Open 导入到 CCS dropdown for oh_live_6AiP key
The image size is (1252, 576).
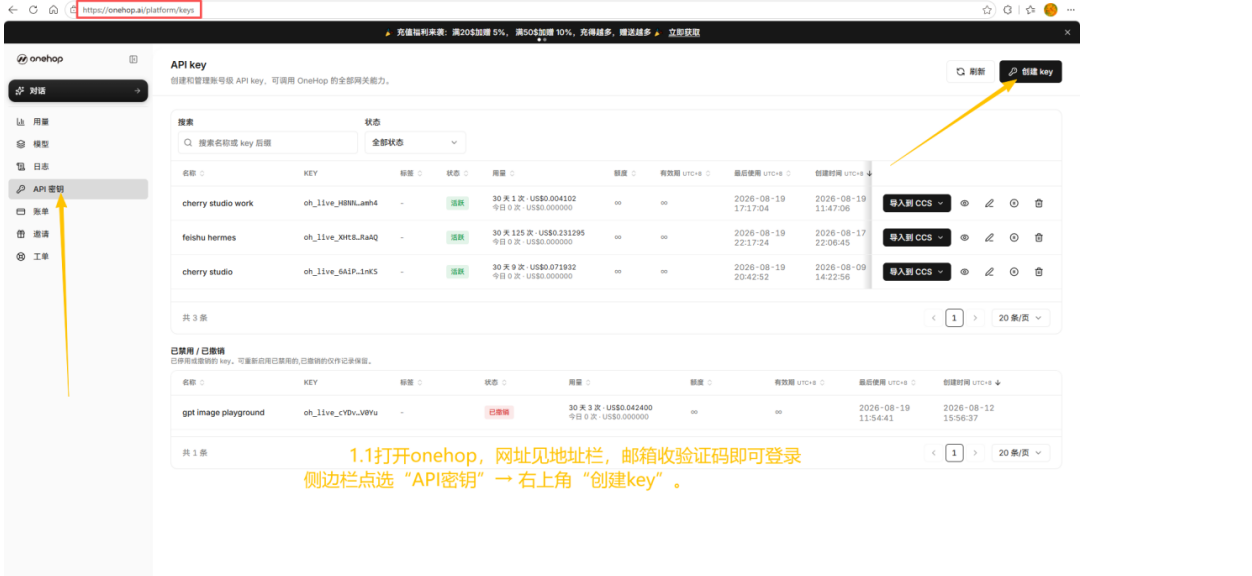pyautogui.click(x=916, y=271)
